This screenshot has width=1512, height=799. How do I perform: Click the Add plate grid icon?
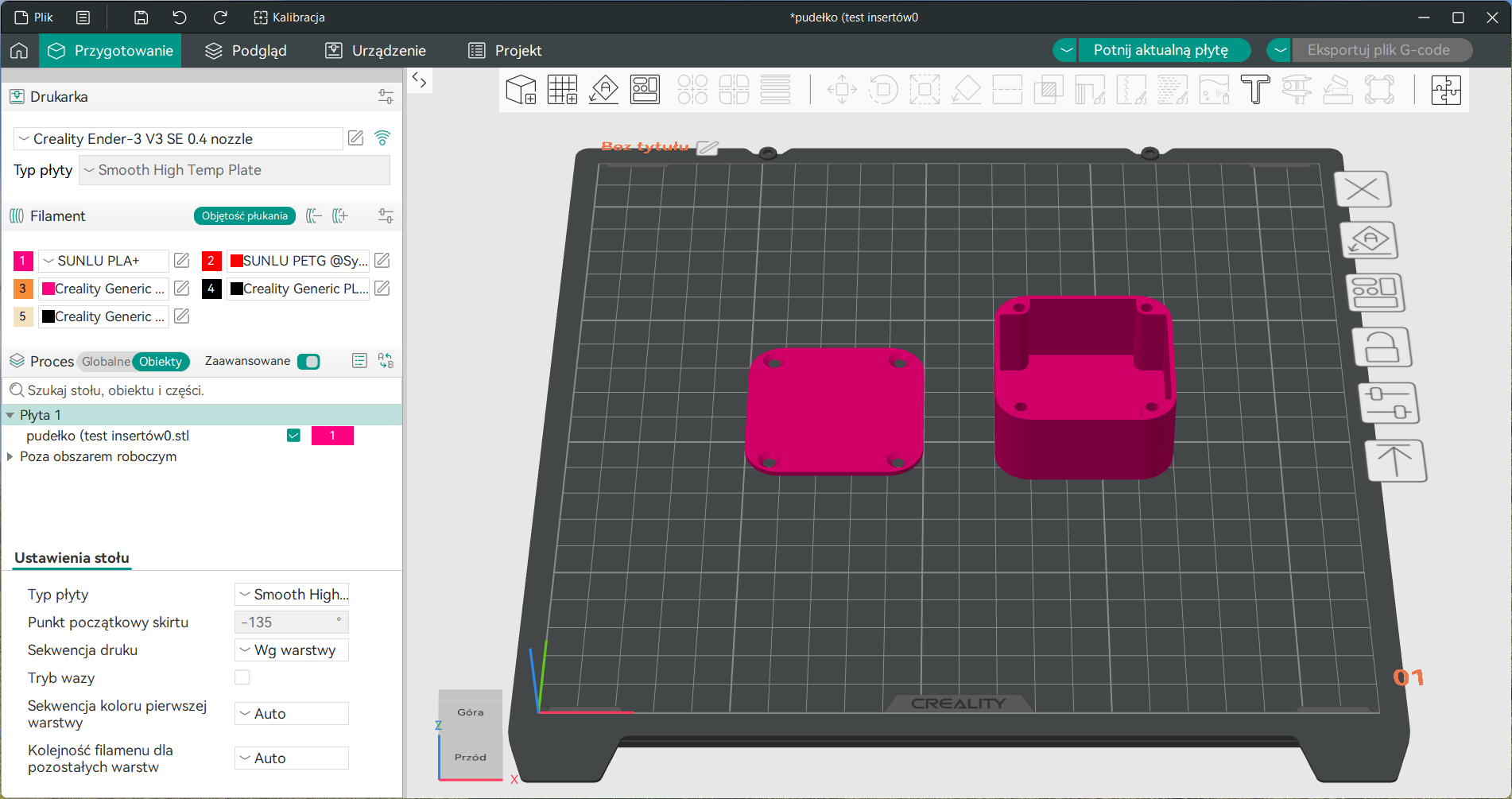pyautogui.click(x=563, y=89)
